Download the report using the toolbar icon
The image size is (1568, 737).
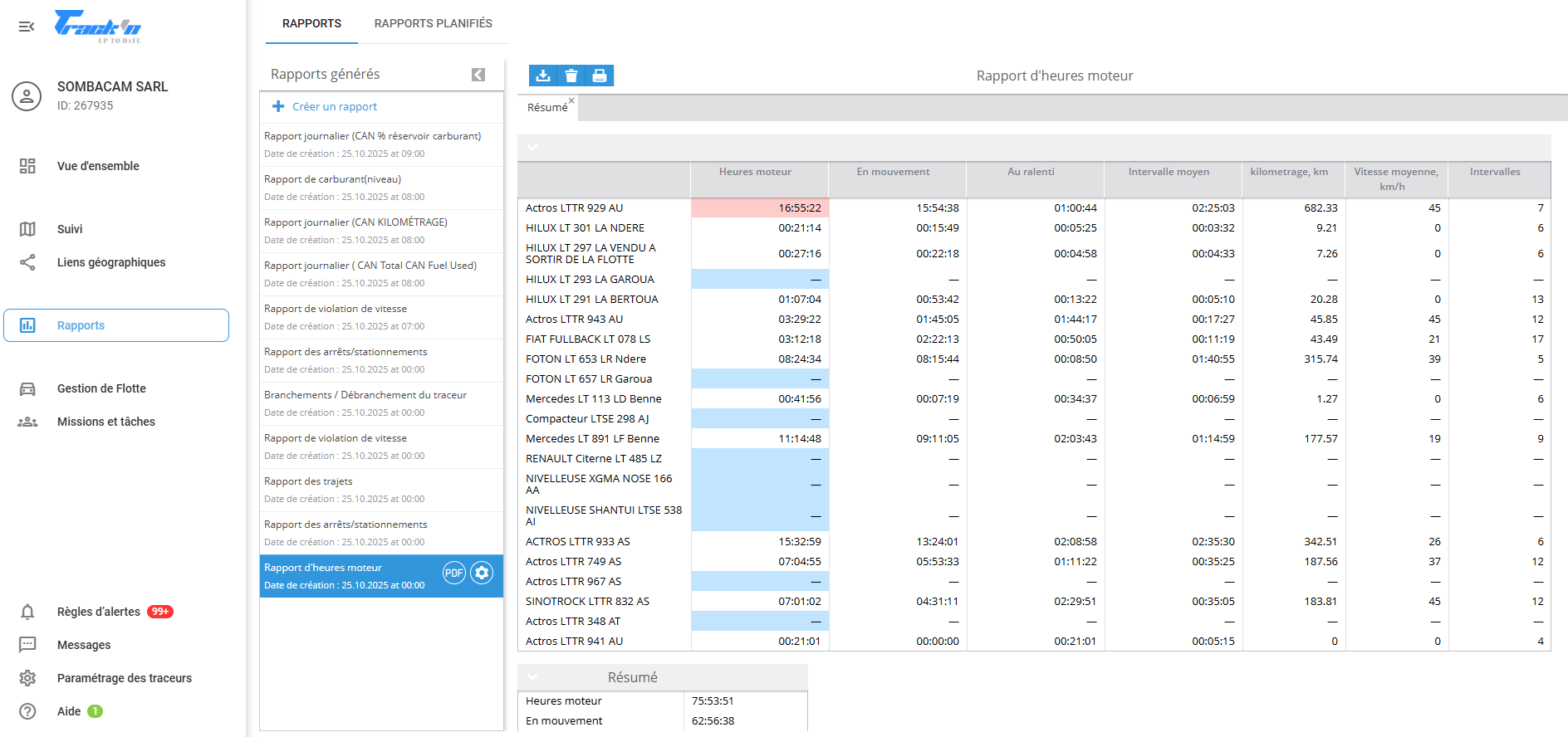543,76
